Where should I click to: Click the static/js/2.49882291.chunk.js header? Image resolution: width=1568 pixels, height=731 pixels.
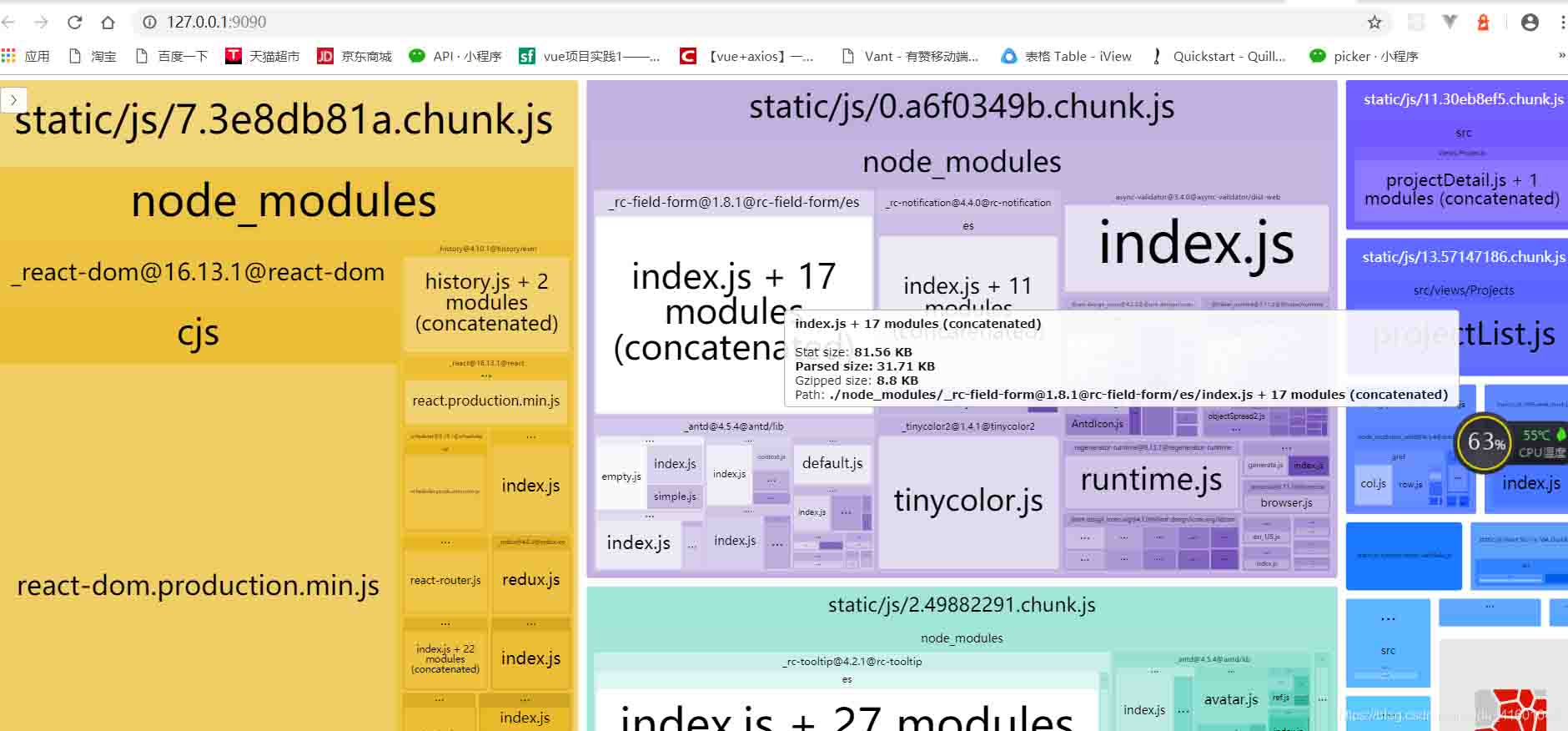coord(961,605)
